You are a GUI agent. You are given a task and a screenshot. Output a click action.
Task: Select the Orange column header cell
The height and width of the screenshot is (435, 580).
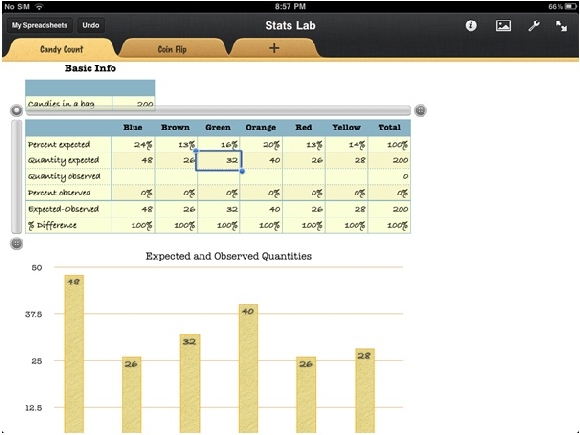click(x=261, y=127)
